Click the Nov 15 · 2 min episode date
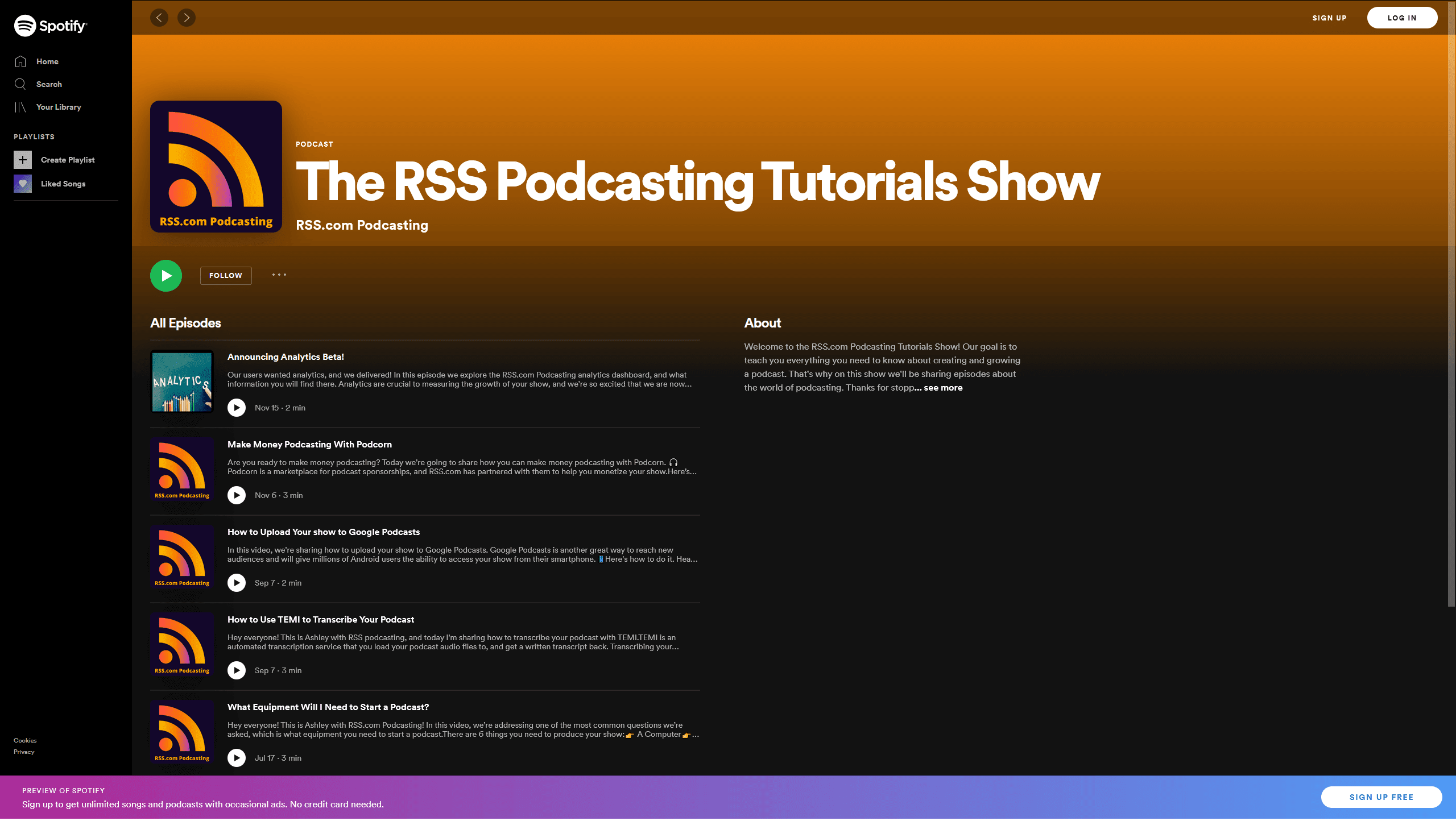 pyautogui.click(x=280, y=408)
